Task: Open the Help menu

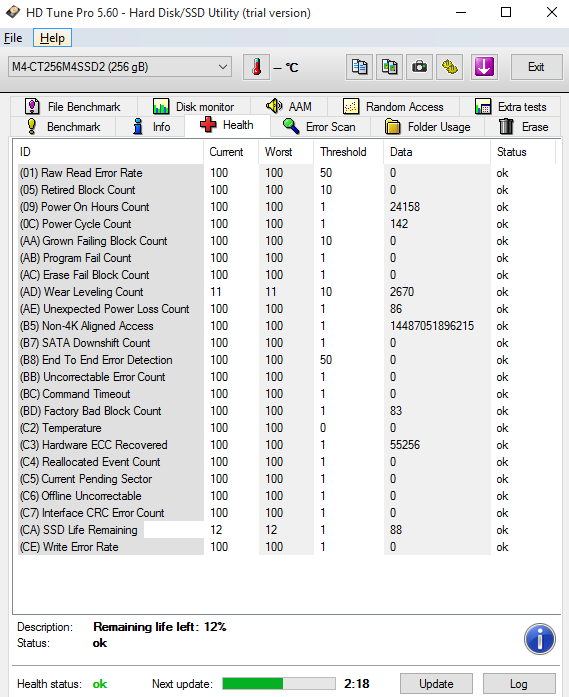Action: [52, 38]
